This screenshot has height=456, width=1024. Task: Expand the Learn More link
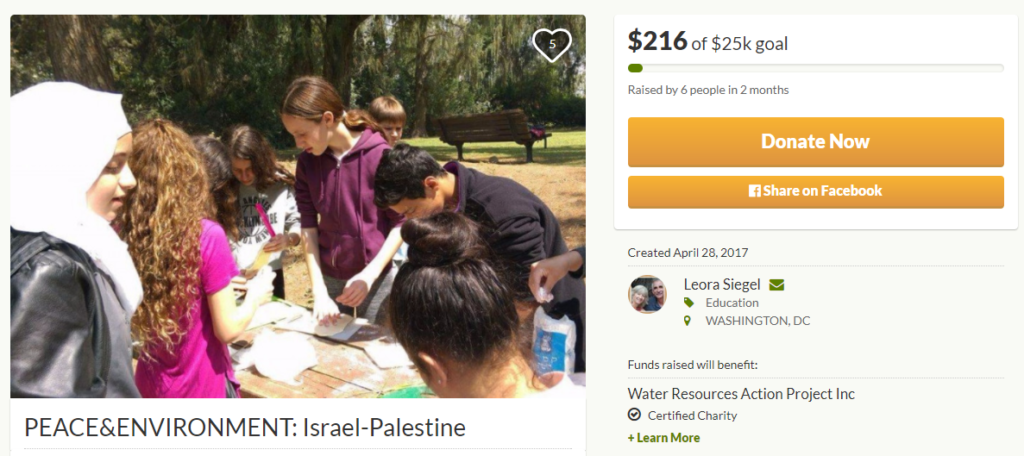[664, 438]
